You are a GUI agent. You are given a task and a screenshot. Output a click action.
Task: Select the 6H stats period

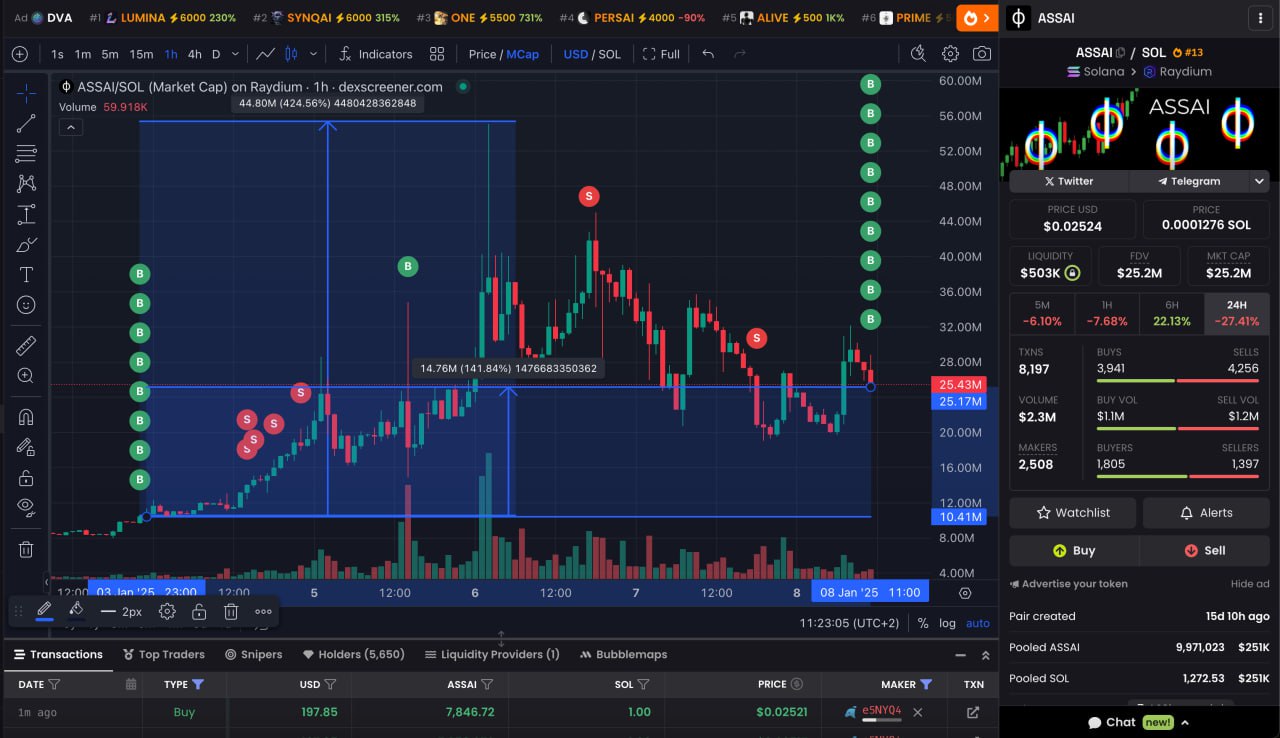1171,313
